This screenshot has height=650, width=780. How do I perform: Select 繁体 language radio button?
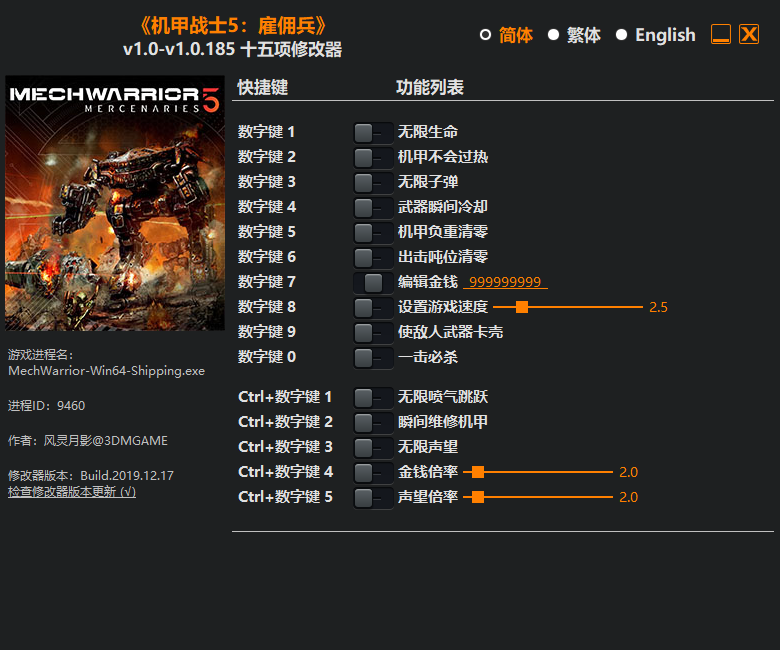point(553,35)
